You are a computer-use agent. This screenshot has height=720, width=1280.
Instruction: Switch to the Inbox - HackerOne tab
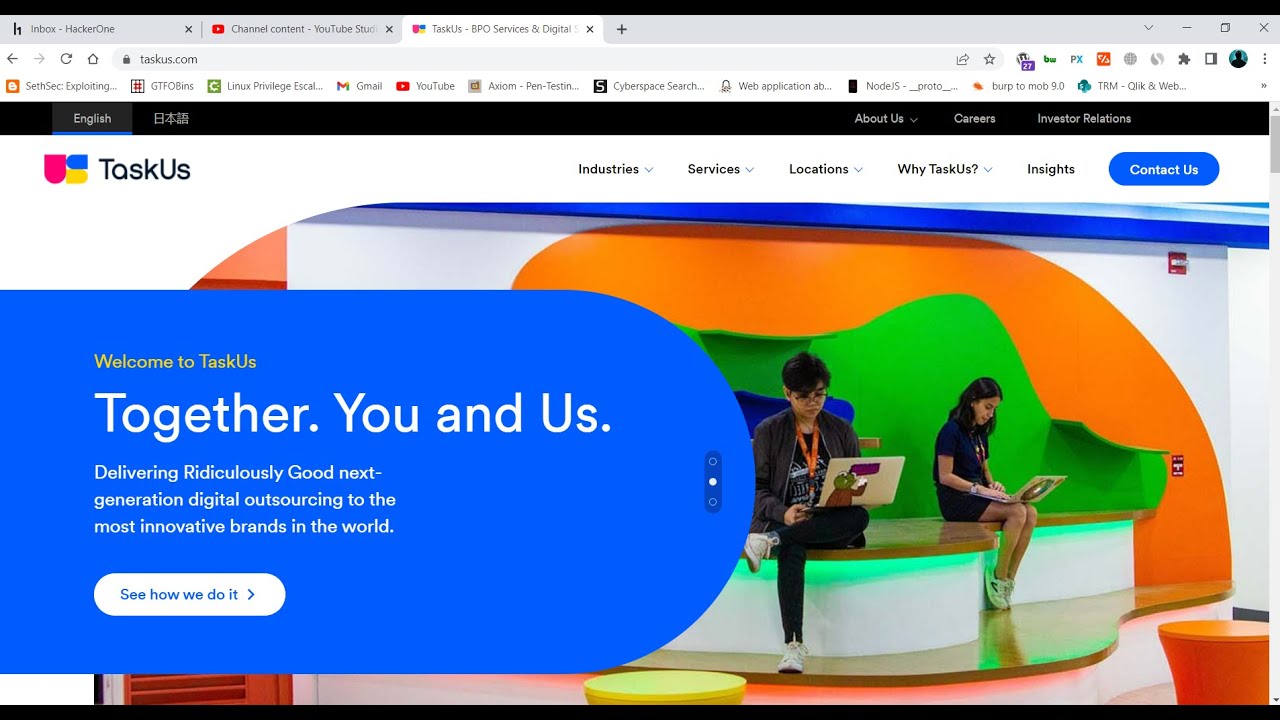[99, 29]
